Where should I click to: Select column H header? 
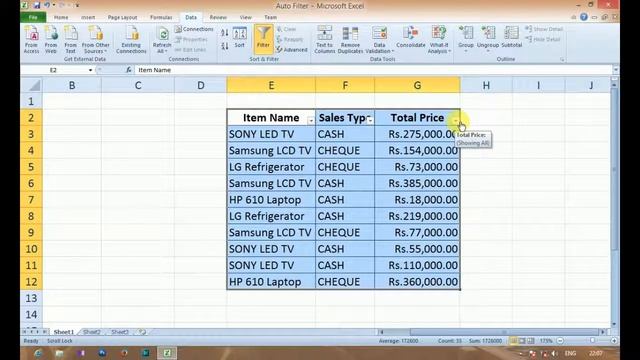pos(486,85)
